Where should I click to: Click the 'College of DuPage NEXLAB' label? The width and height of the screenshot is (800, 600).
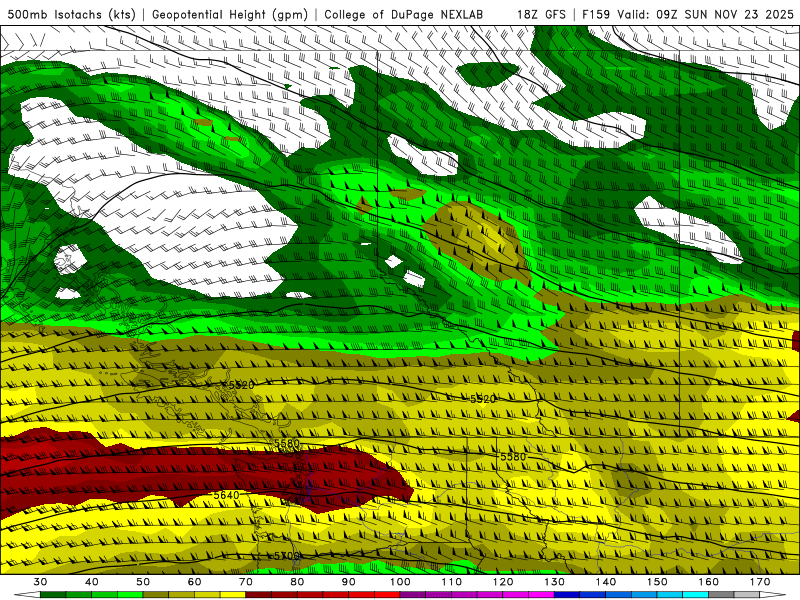coord(404,14)
